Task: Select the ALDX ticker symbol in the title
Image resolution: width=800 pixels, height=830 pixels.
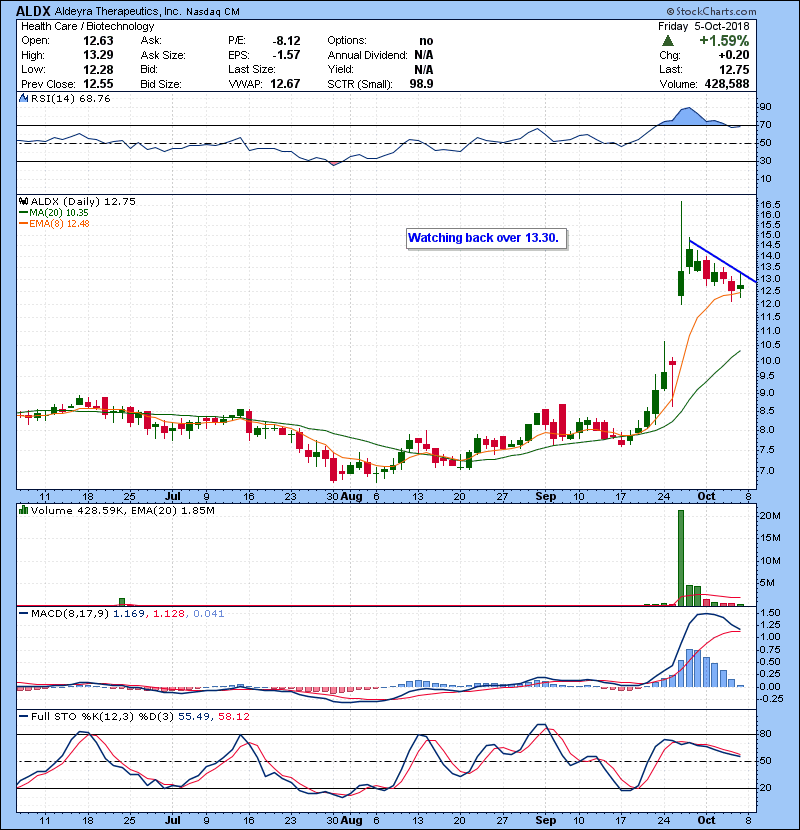Action: 34,11
